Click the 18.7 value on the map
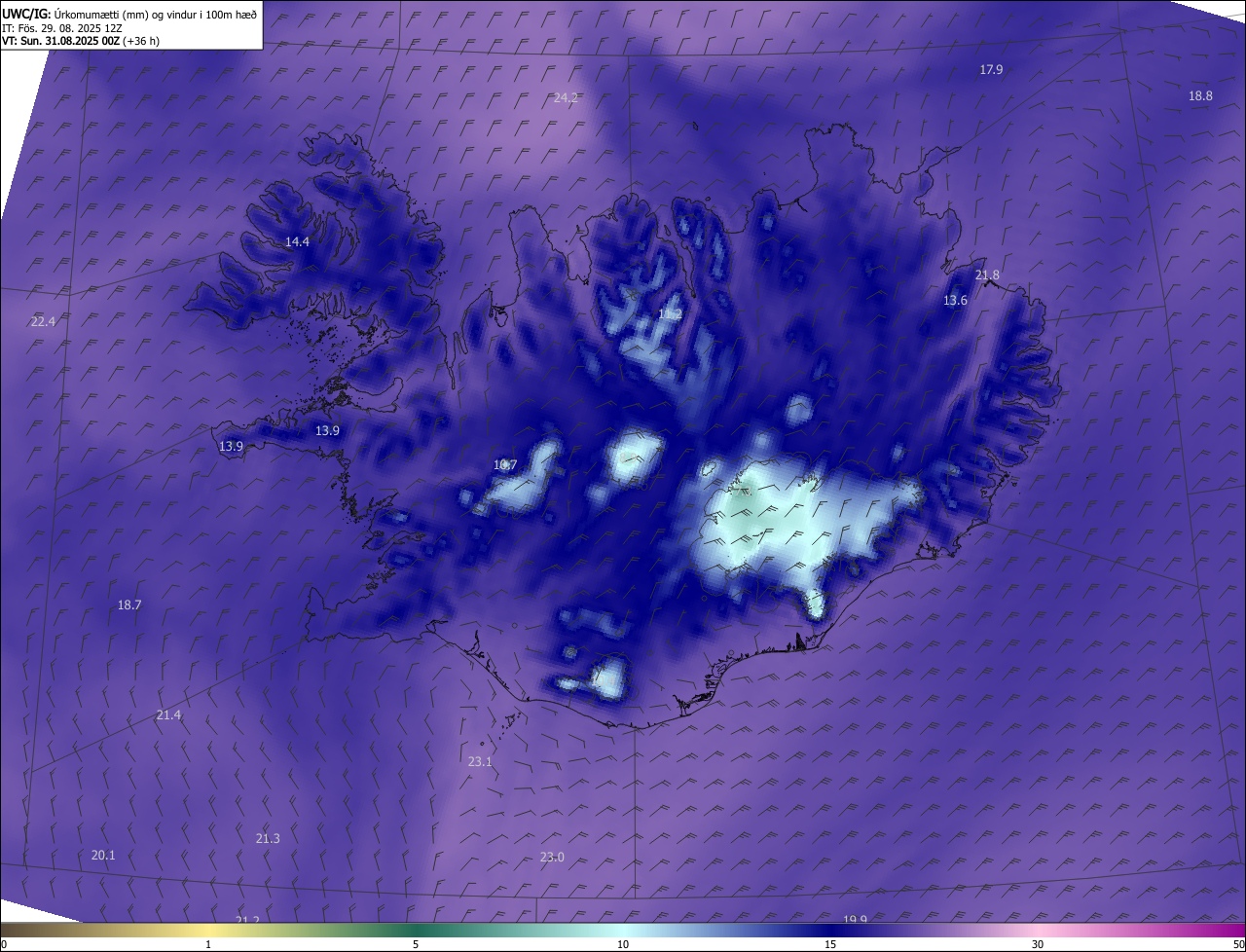Viewport: 1246px width, 952px height. click(x=129, y=604)
